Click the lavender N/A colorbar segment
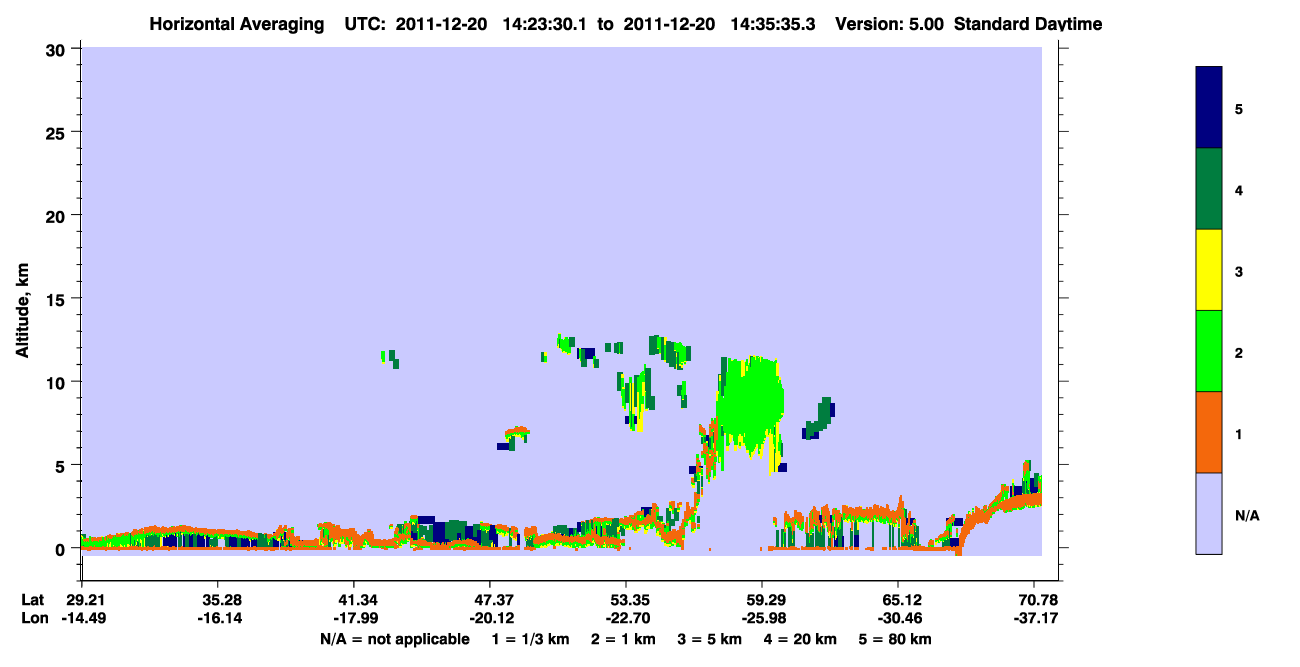 [x=1209, y=513]
